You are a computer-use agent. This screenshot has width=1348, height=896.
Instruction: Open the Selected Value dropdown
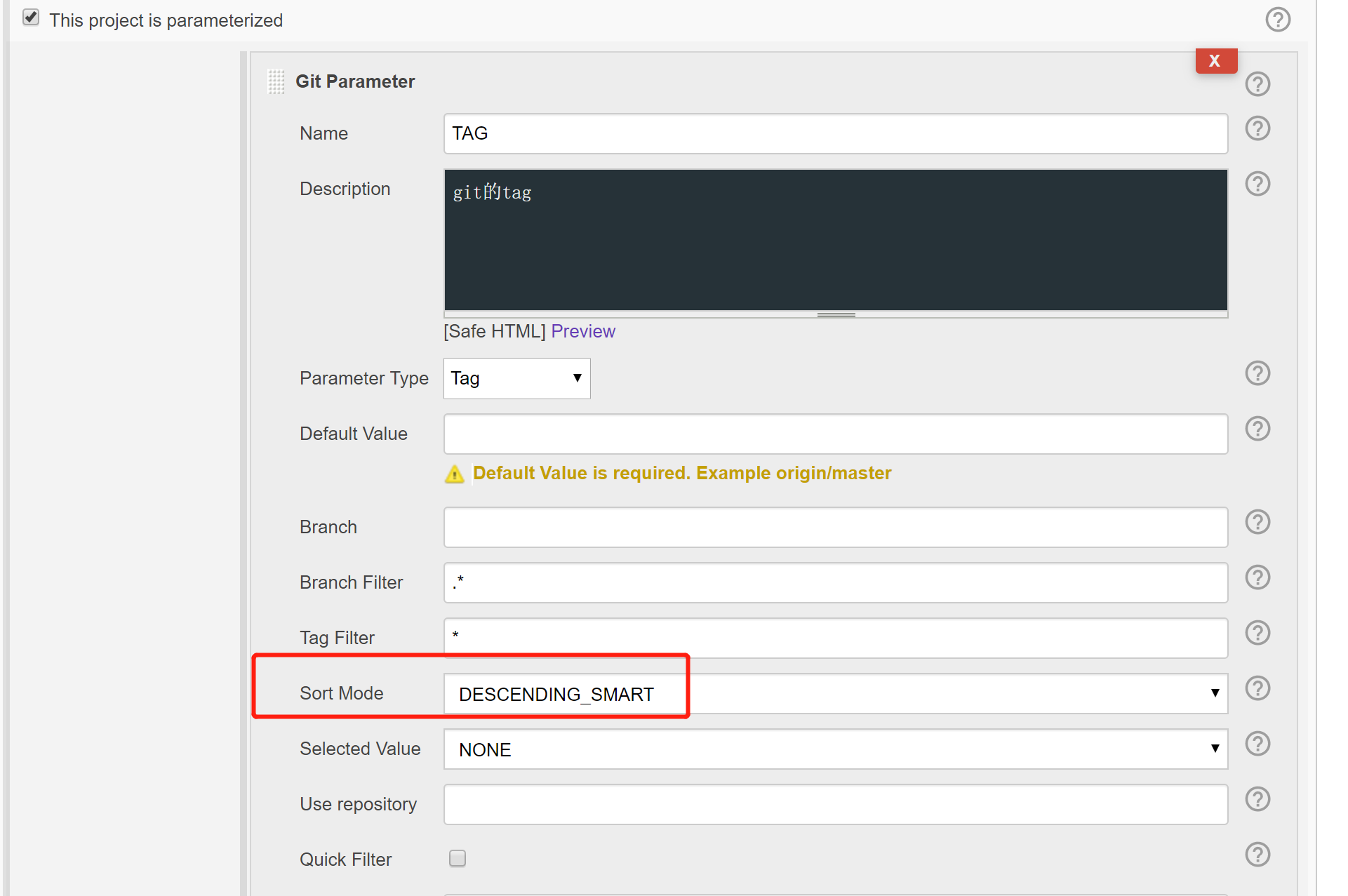click(x=835, y=749)
